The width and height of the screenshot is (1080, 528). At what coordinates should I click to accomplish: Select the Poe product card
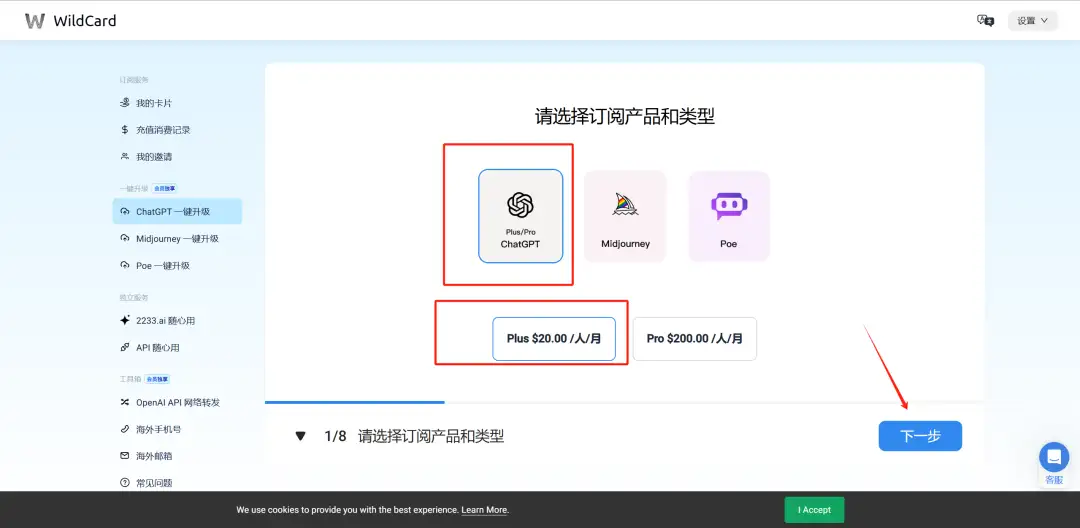(x=729, y=216)
